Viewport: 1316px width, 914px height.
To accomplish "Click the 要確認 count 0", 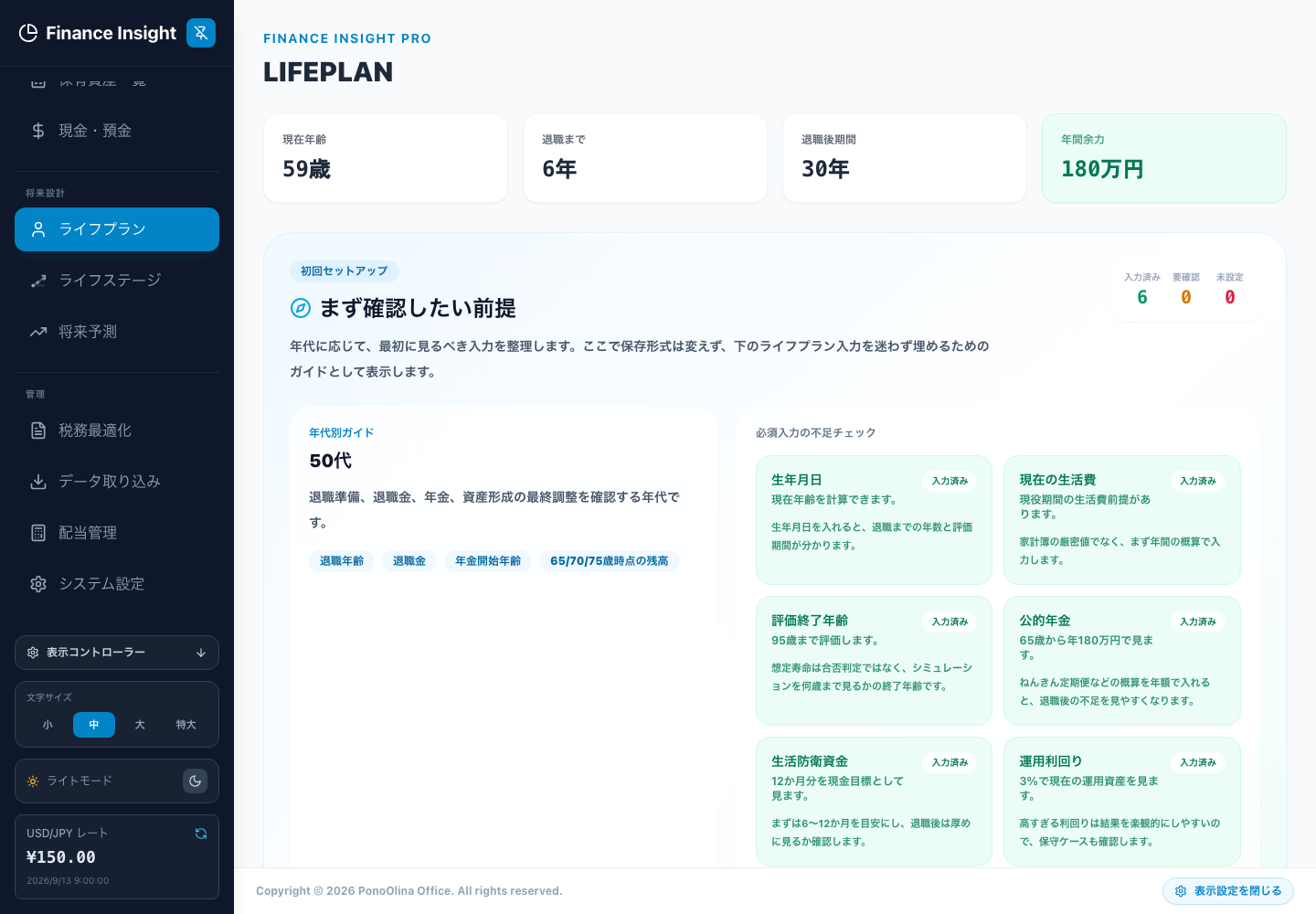I will click(1186, 297).
